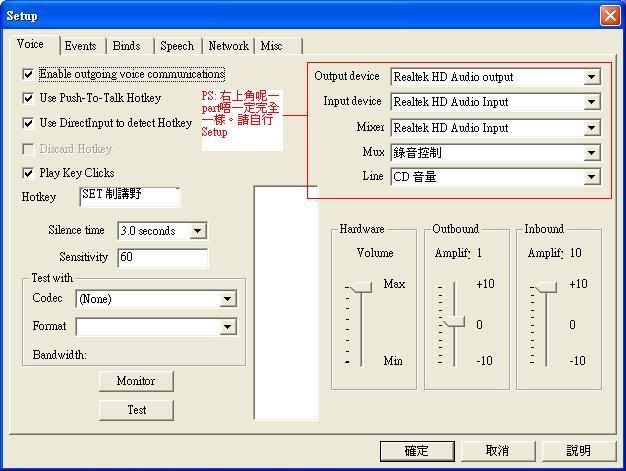The image size is (626, 471).
Task: Switch to the Binds tab
Action: click(126, 46)
